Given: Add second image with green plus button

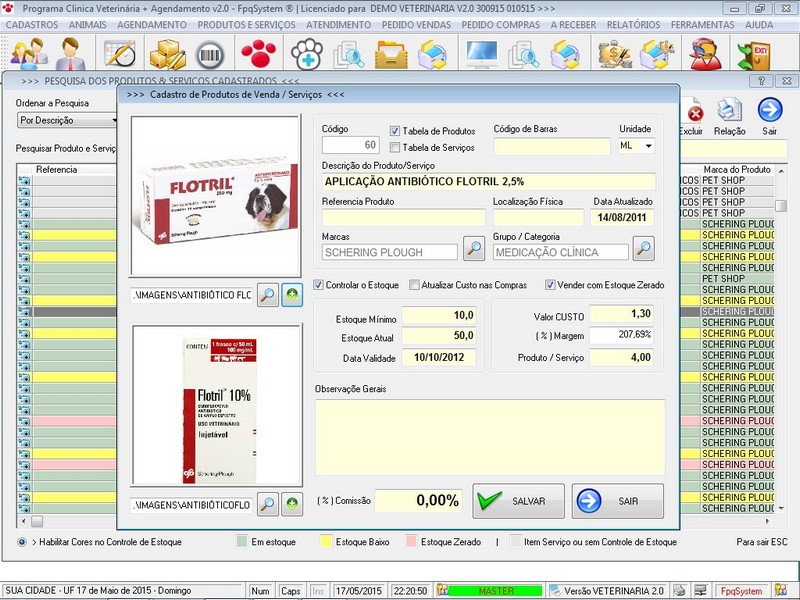Looking at the screenshot, I should pos(292,504).
